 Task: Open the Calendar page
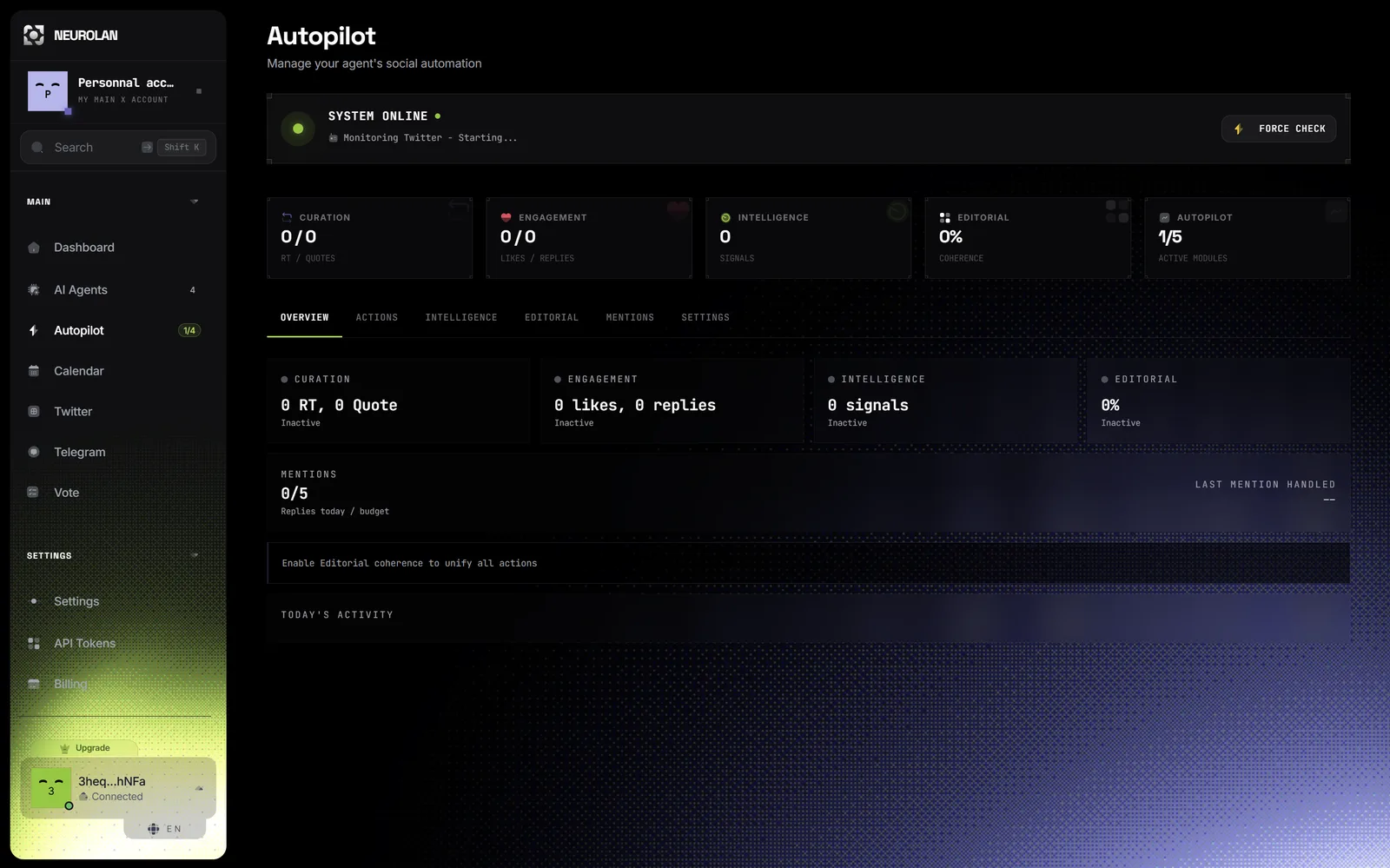[x=79, y=371]
